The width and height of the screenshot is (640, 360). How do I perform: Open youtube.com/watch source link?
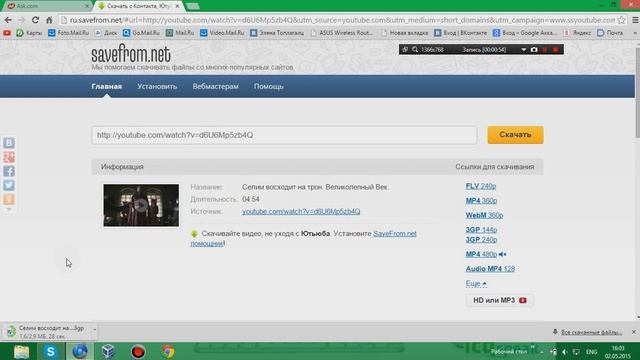(301, 211)
